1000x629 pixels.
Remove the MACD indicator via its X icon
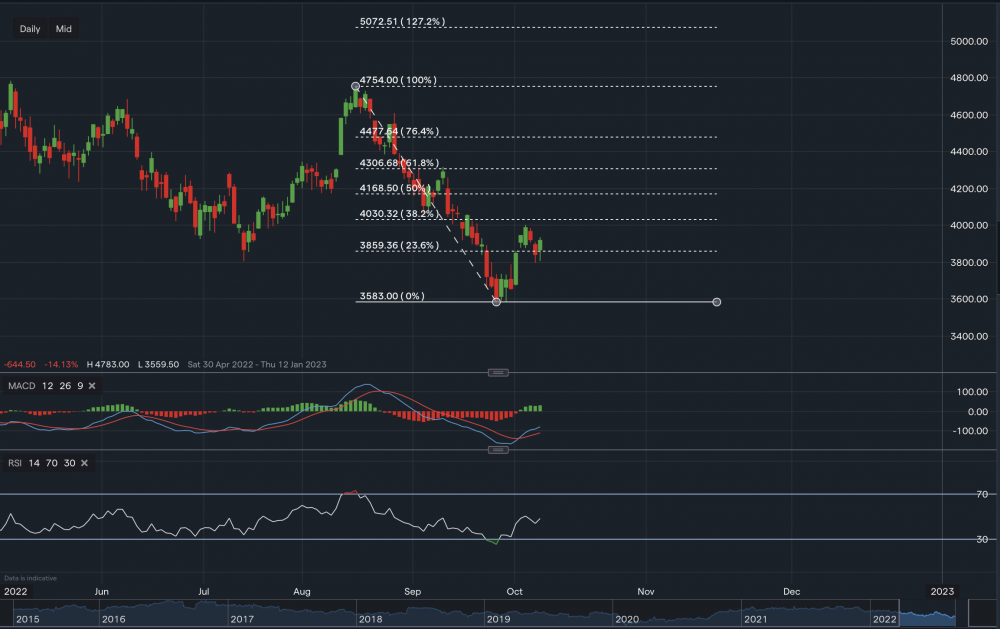(92, 386)
